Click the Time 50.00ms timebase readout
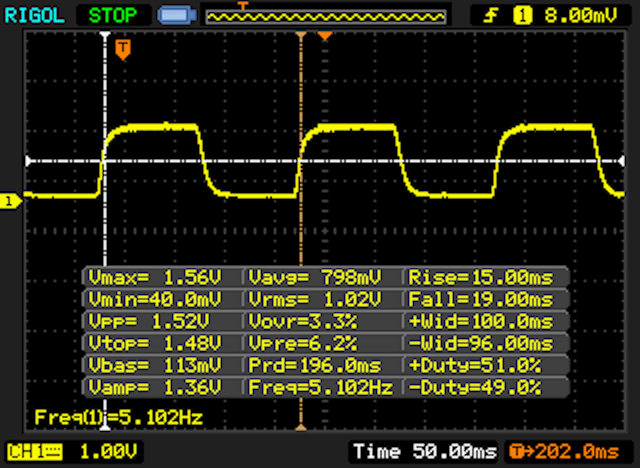640x468 pixels. [x=425, y=452]
